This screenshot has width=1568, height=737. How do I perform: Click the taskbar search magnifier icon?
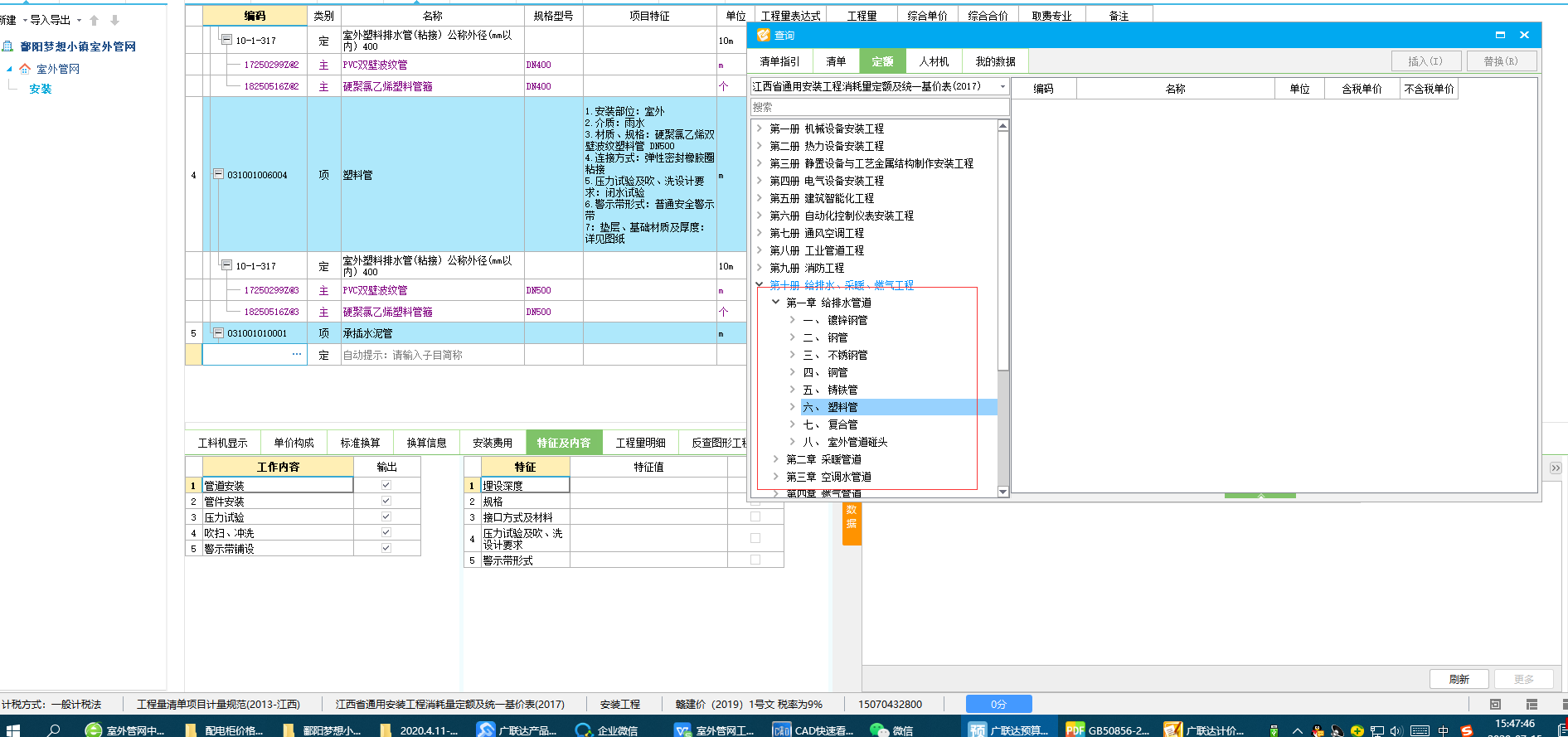pos(54,730)
